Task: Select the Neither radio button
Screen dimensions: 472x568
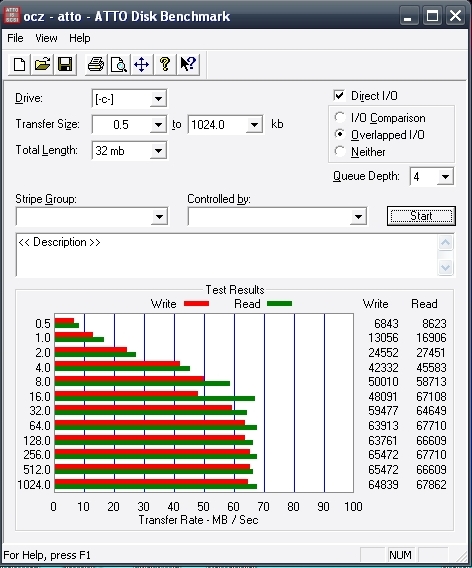Action: tap(339, 151)
